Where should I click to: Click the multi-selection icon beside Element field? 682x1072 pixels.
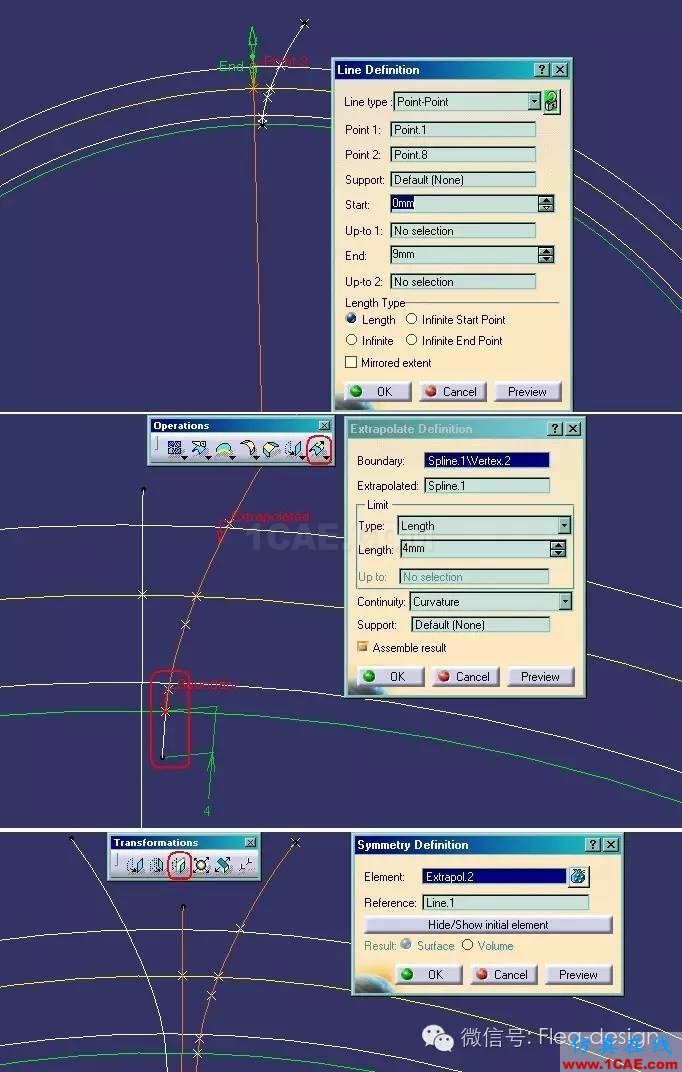pyautogui.click(x=578, y=876)
